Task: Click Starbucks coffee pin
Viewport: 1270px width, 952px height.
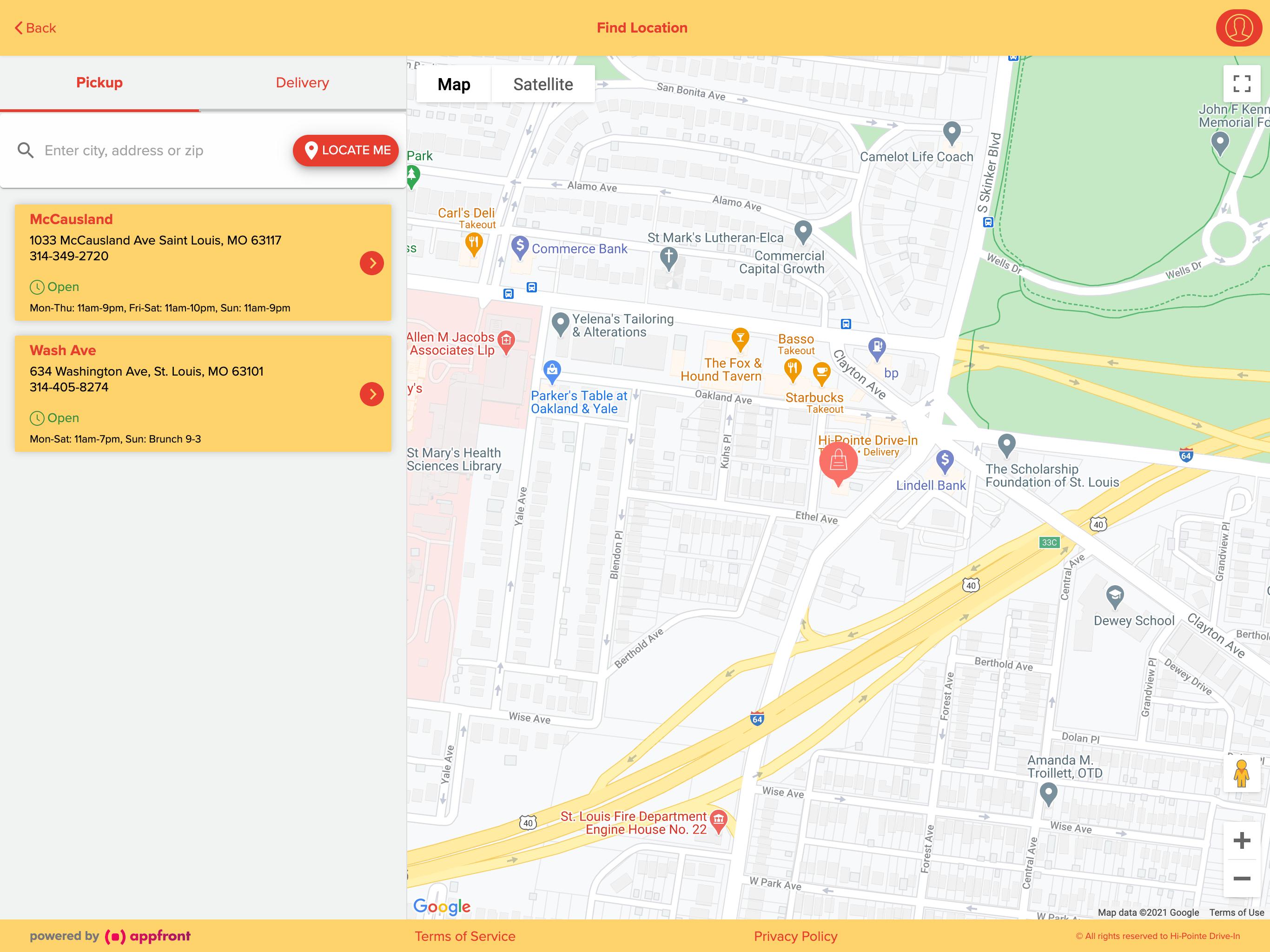Action: pos(821,374)
